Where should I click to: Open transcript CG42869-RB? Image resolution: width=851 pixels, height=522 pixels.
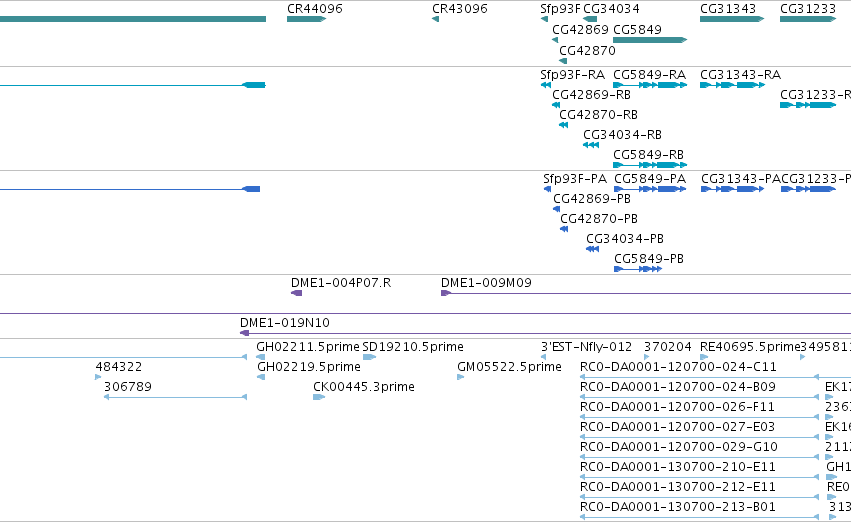point(591,94)
